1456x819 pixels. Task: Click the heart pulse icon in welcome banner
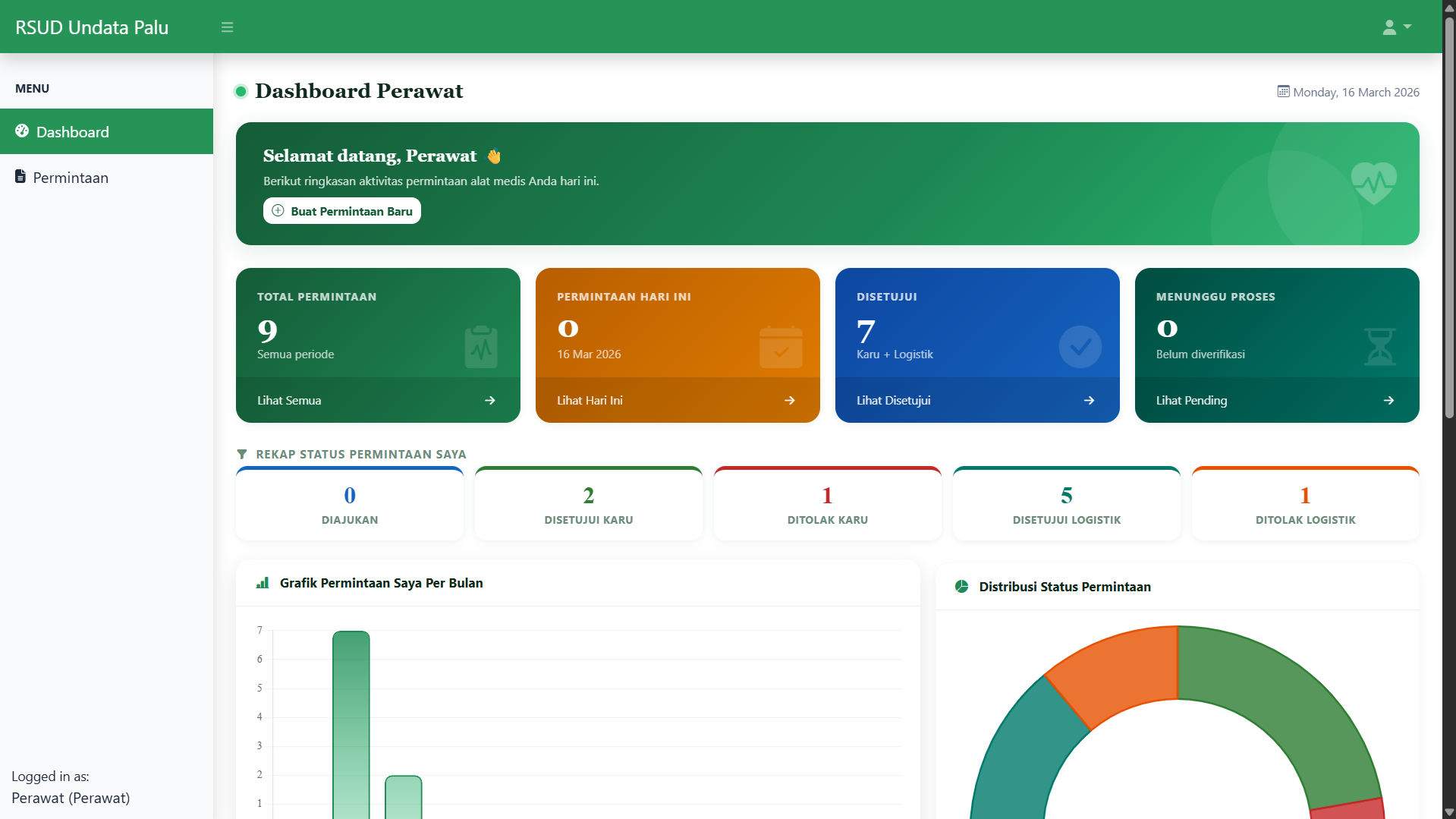pyautogui.click(x=1373, y=183)
